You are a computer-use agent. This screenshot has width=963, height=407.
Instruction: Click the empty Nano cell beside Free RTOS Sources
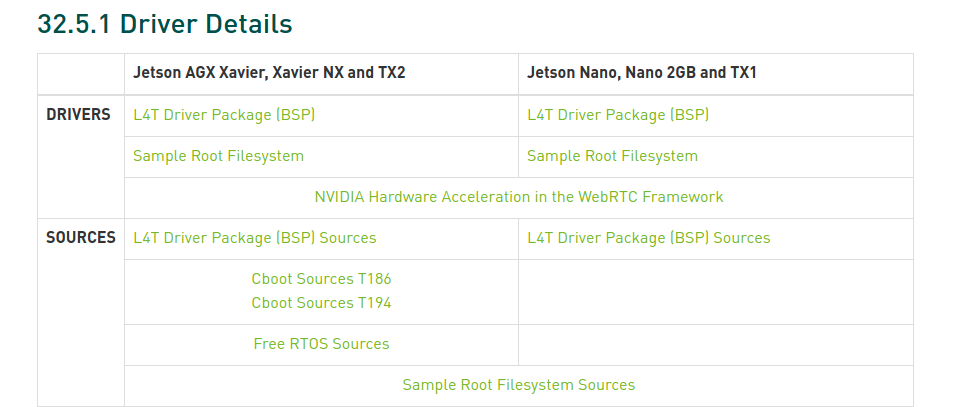tap(715, 344)
